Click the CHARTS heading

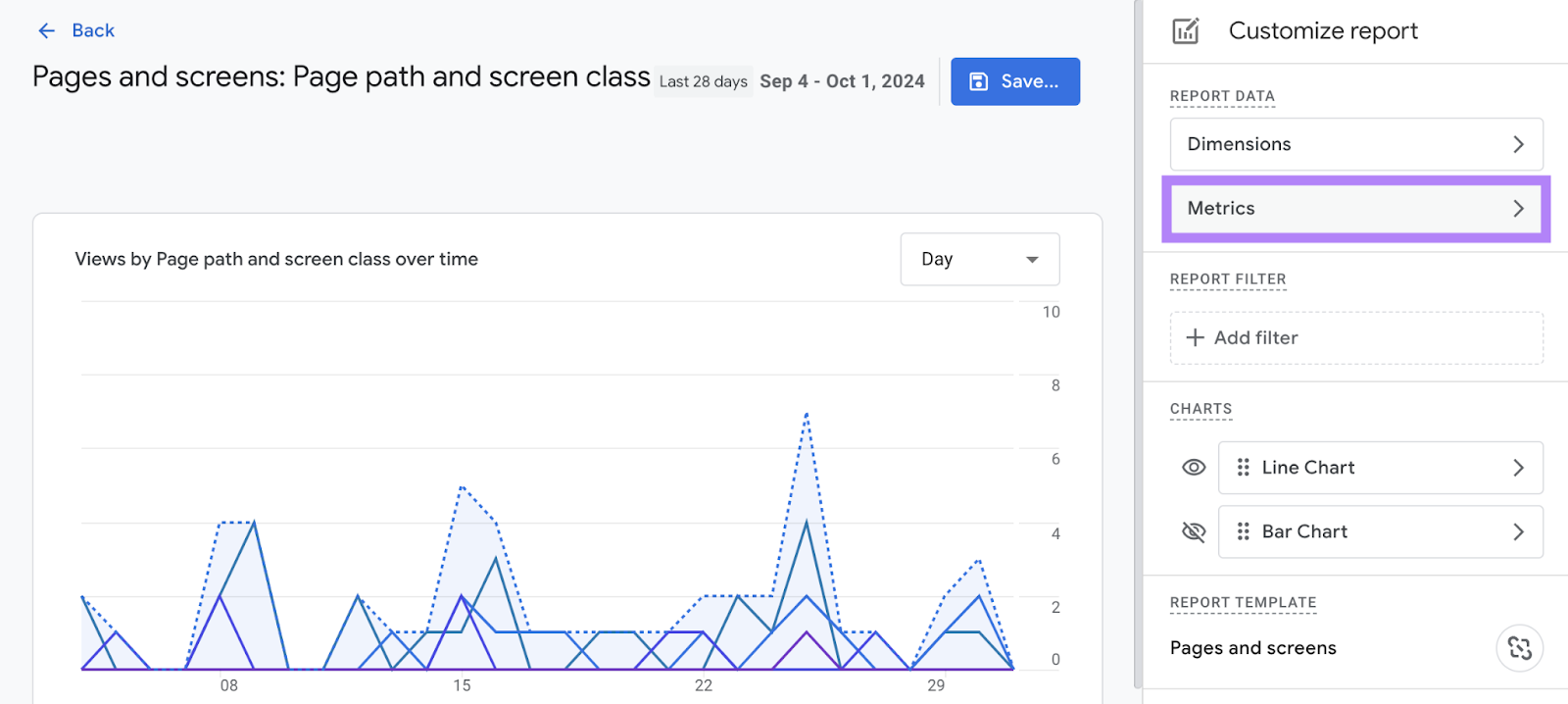pos(1200,409)
